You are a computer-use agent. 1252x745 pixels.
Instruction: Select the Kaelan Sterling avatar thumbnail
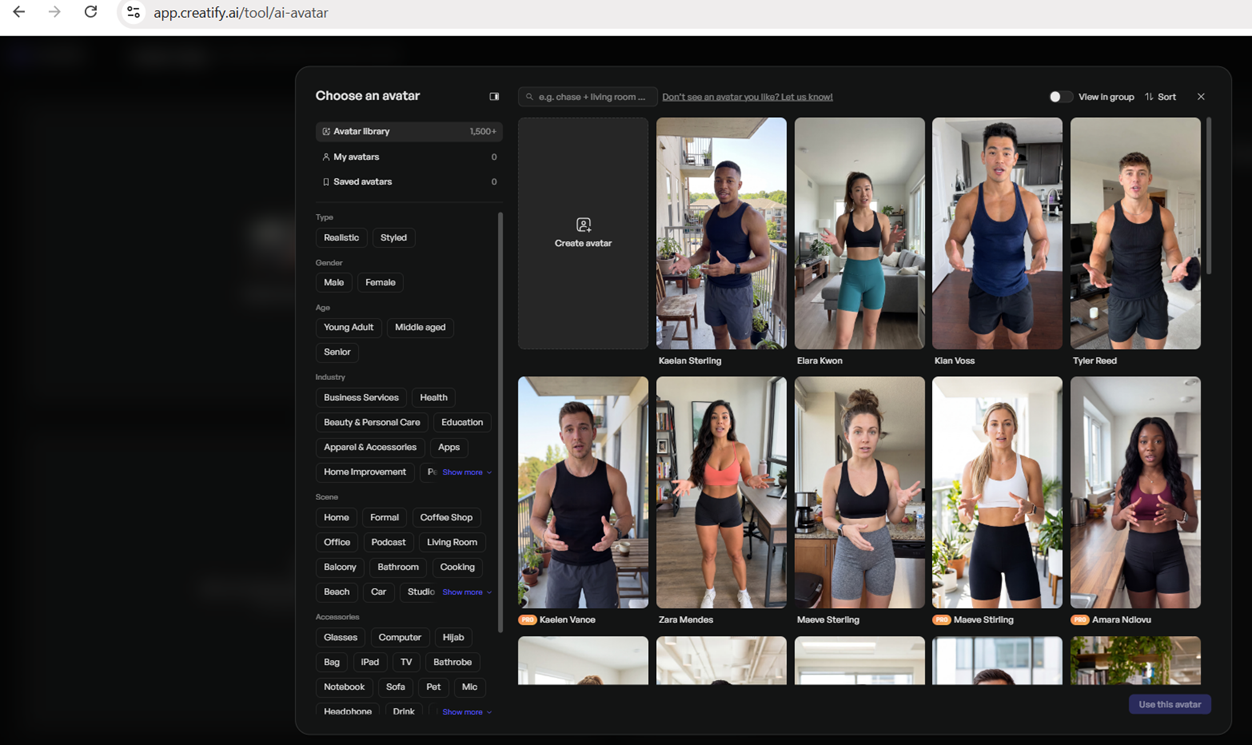coord(721,233)
